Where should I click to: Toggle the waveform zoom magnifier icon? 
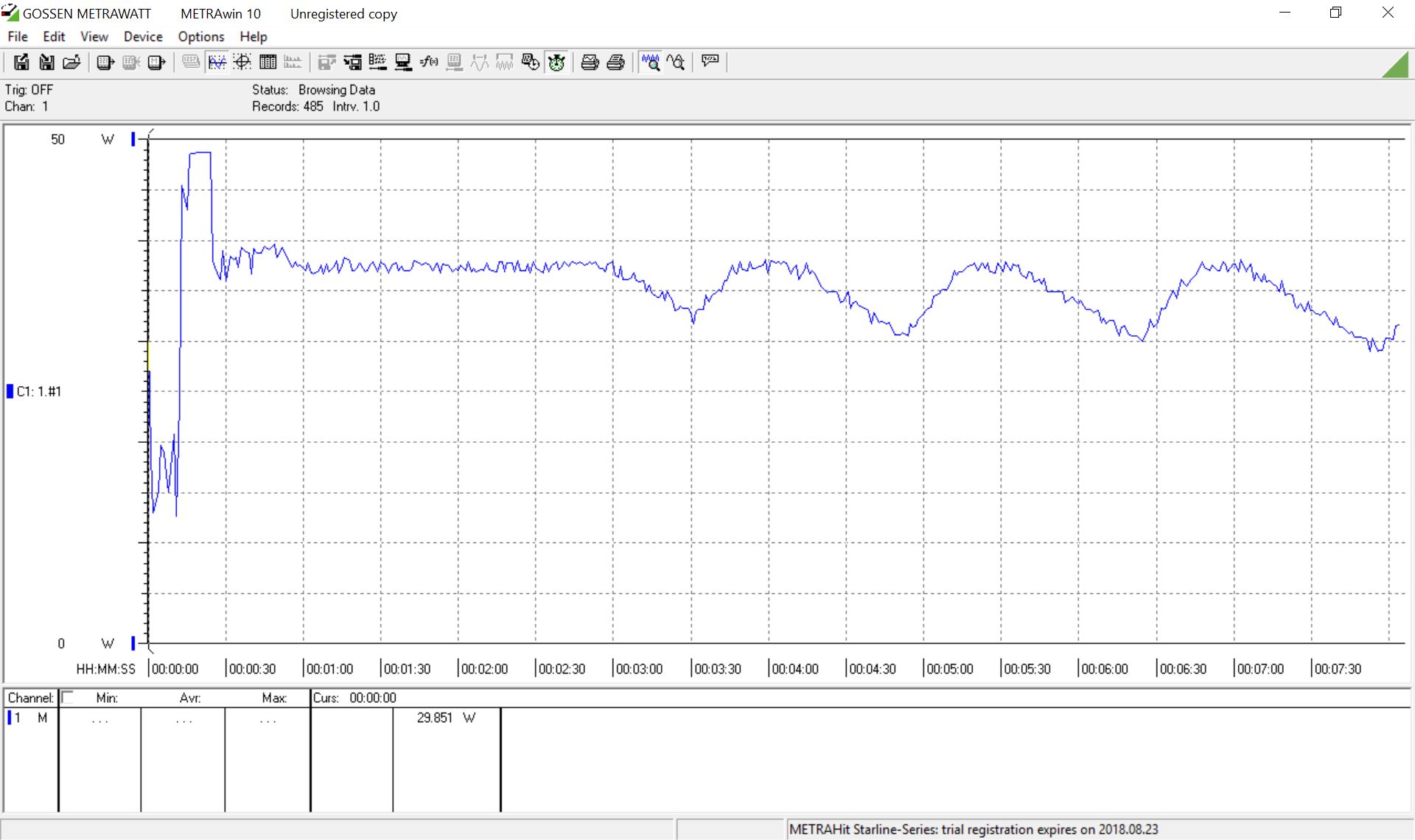[650, 63]
